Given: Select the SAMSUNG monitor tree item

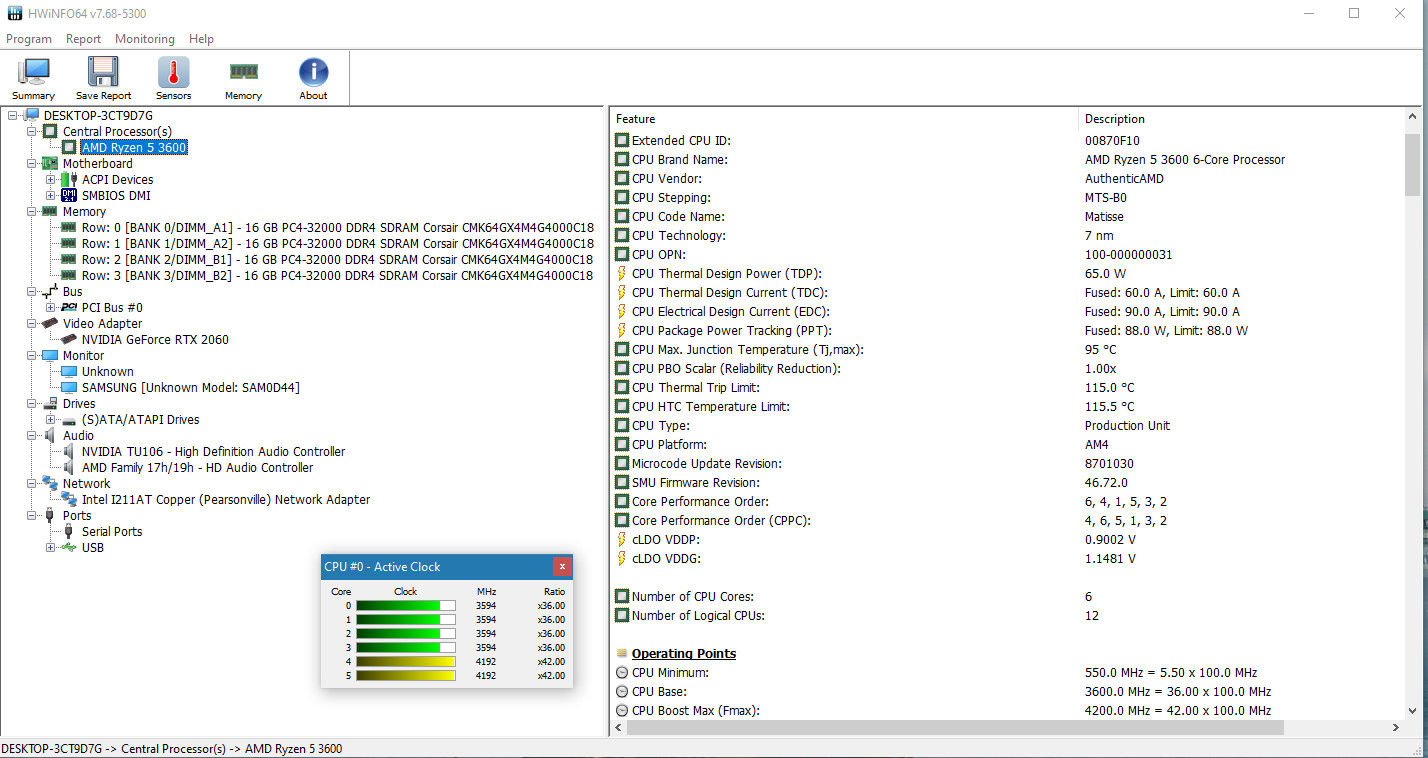Looking at the screenshot, I should [x=190, y=388].
